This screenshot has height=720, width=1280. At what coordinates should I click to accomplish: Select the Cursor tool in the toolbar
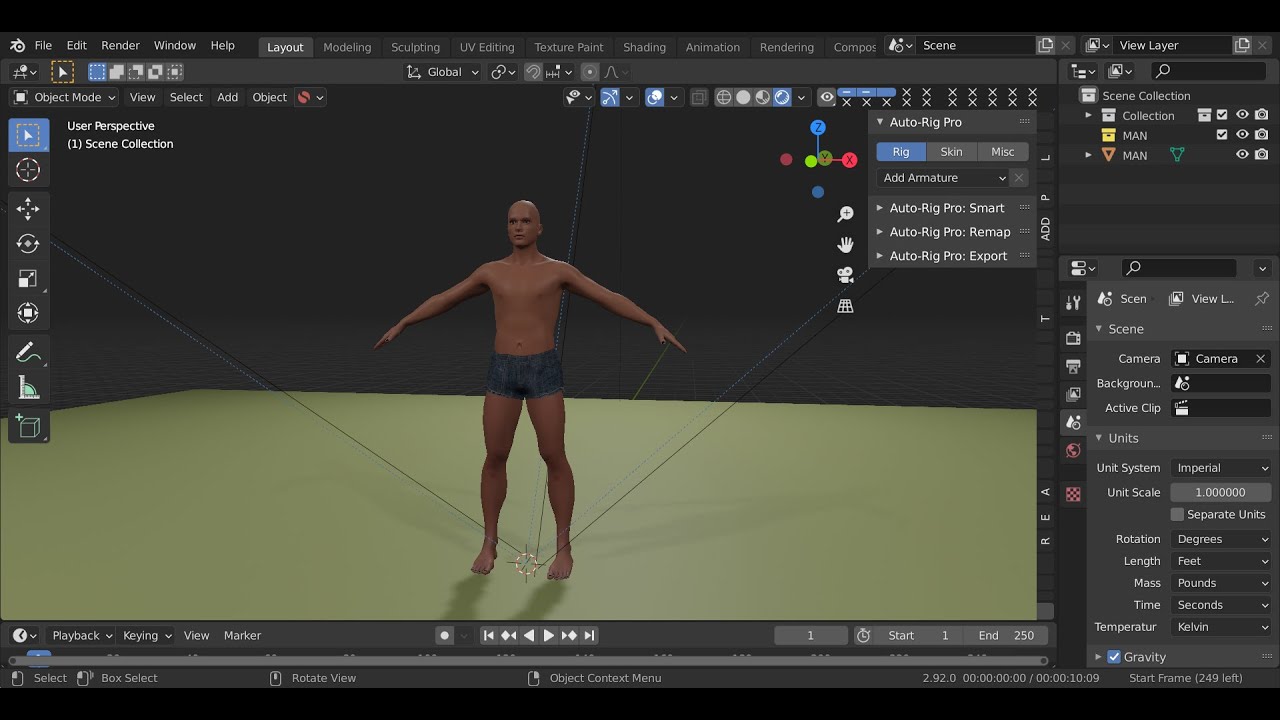(28, 170)
